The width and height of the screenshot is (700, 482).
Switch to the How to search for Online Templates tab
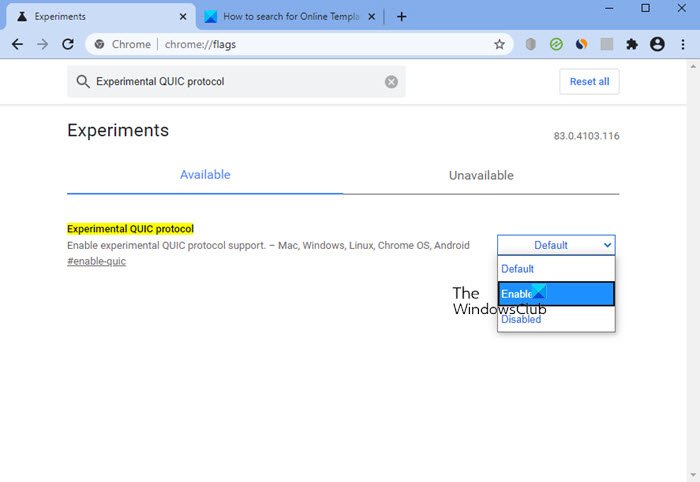click(x=290, y=17)
